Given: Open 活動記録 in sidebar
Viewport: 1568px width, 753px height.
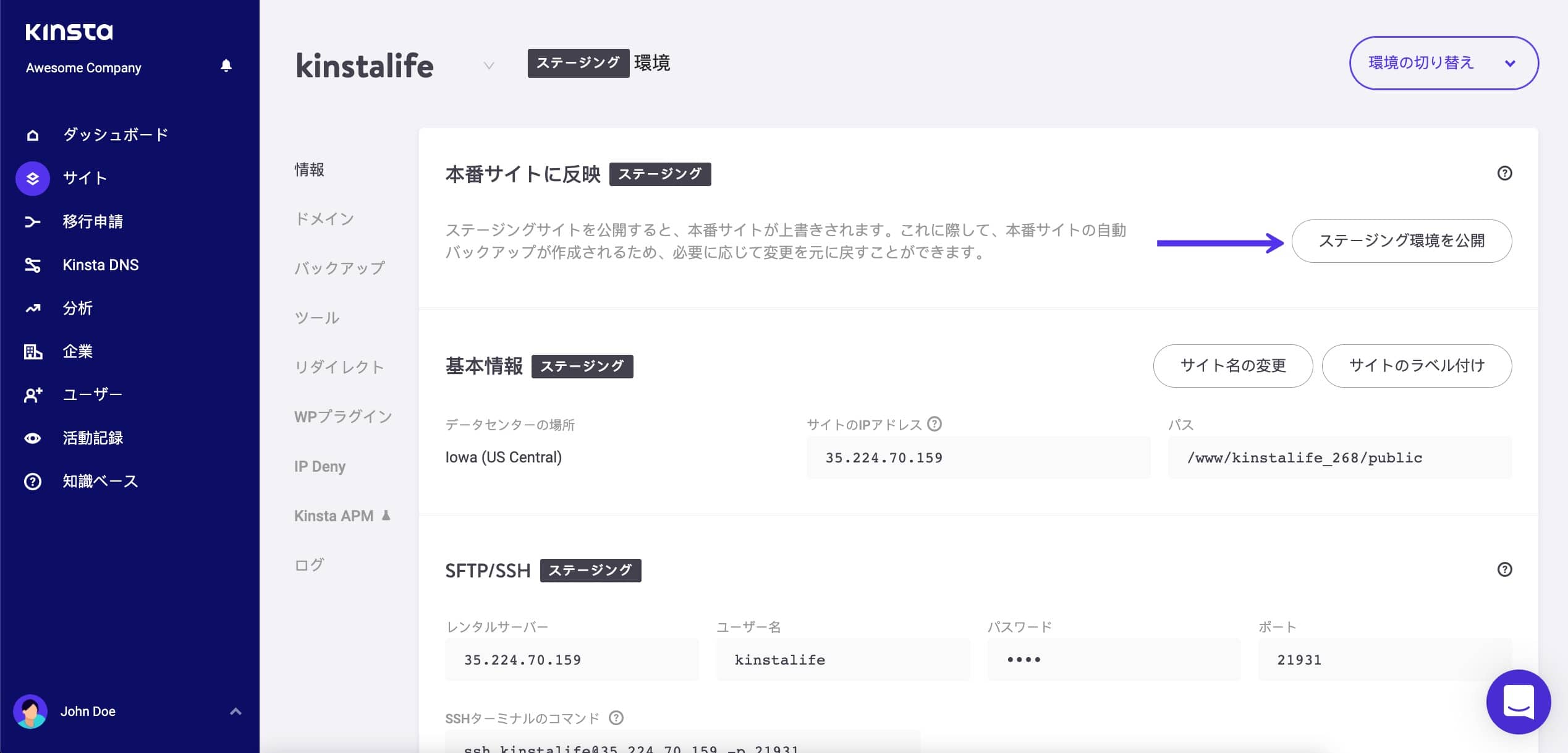Looking at the screenshot, I should 93,438.
